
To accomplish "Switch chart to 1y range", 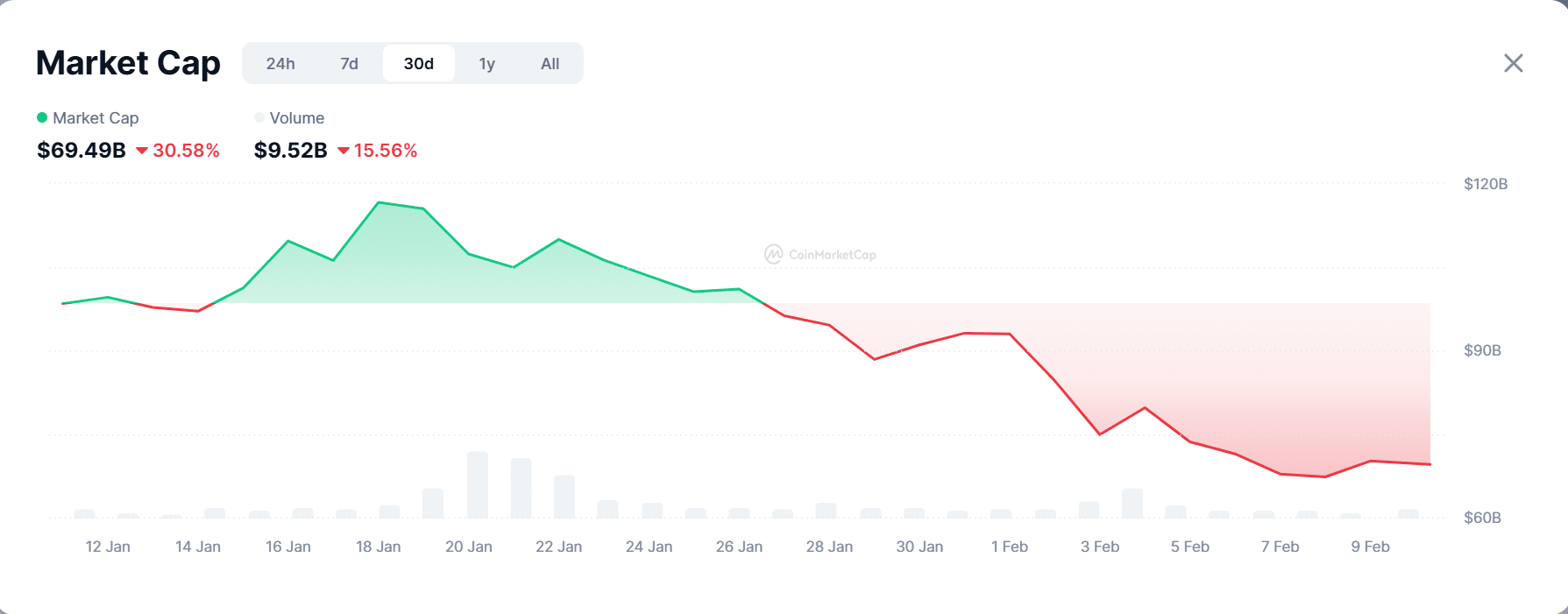I will tap(487, 64).
